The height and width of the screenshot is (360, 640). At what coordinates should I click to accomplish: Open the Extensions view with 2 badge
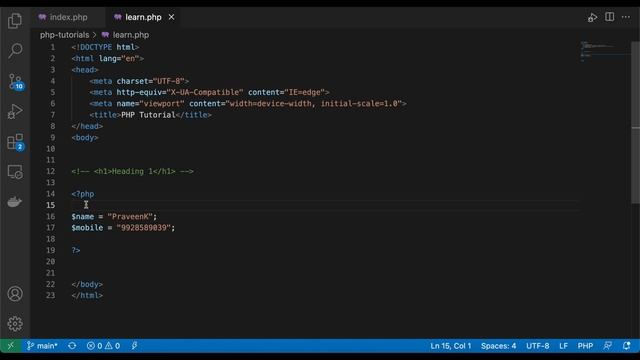point(16,142)
